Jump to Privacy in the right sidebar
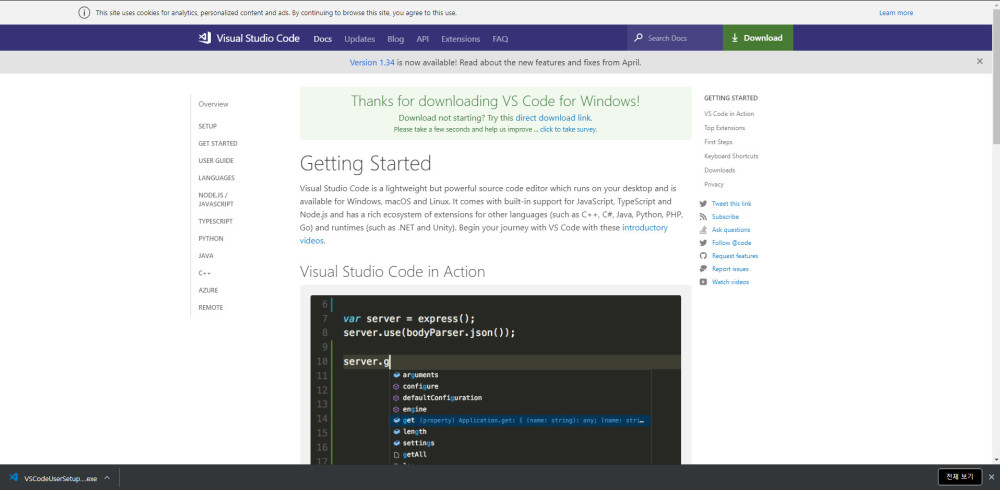The image size is (1000, 490). 714,184
